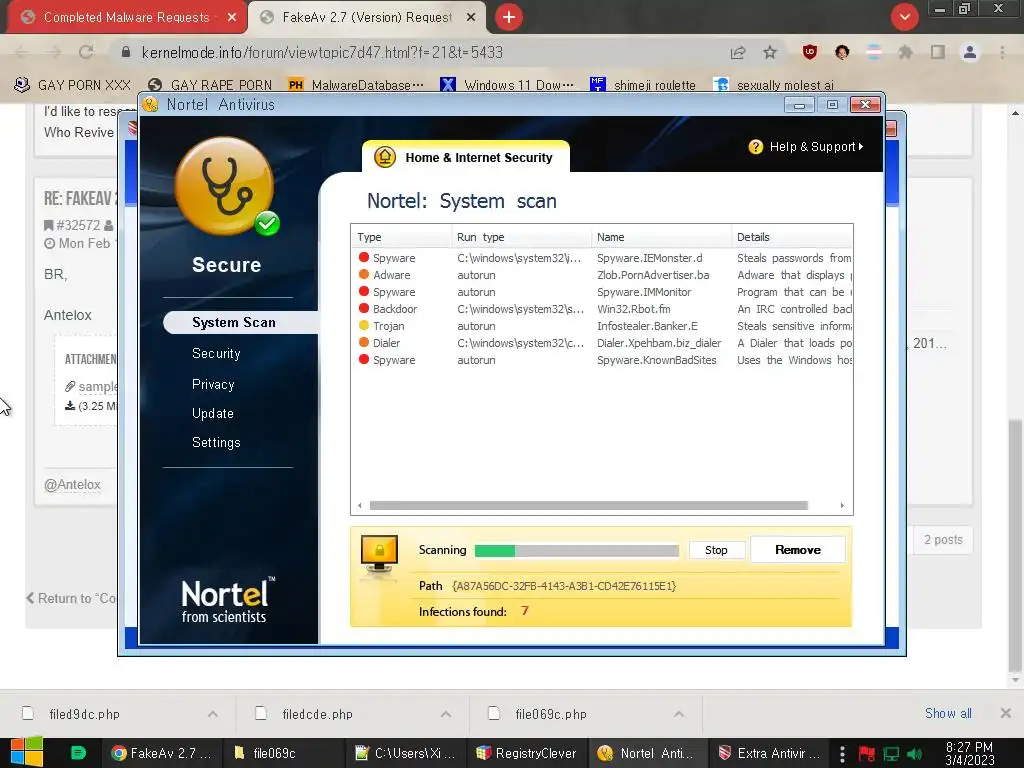The height and width of the screenshot is (768, 1024).
Task: Select Home & Internet Security tab
Action: pyautogui.click(x=466, y=157)
